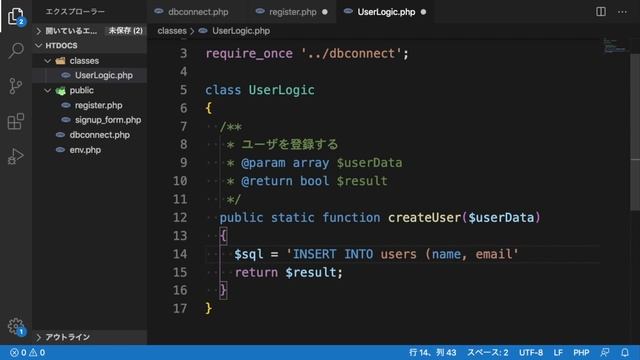This screenshot has height=360, width=640.
Task: Click line number 12 in the gutter
Action: [180, 217]
